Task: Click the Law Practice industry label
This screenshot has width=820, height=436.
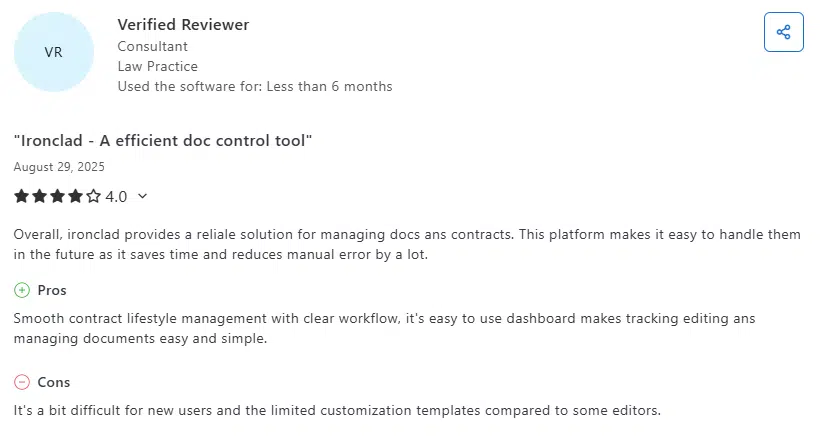Action: [157, 66]
